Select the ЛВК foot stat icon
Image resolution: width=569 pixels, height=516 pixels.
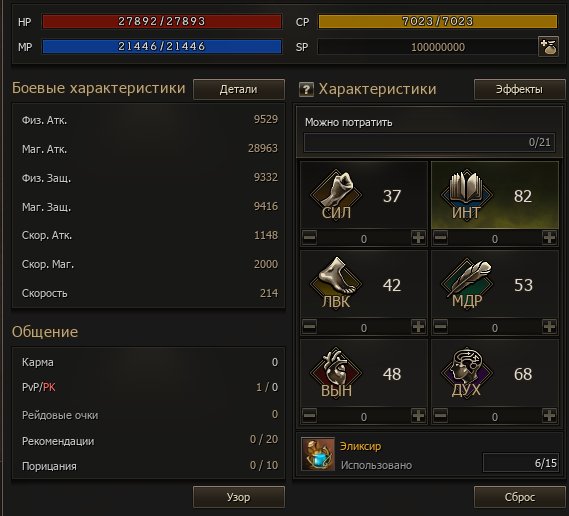(336, 284)
